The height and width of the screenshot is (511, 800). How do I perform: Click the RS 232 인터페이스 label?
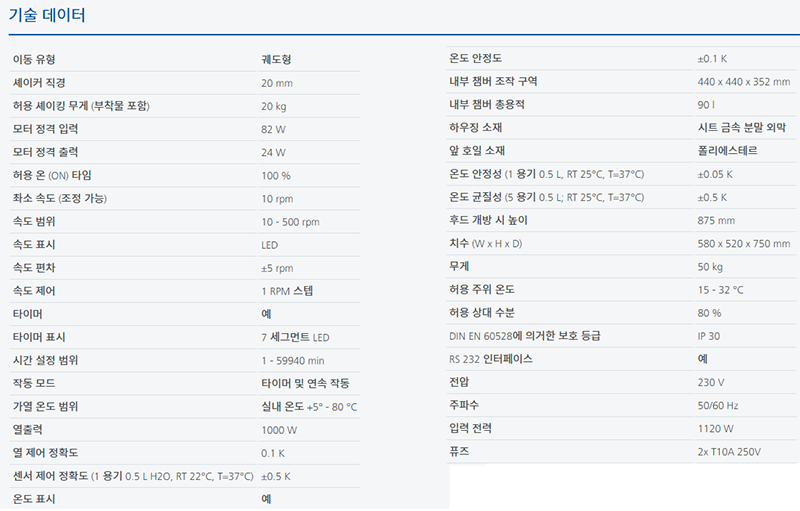492,358
